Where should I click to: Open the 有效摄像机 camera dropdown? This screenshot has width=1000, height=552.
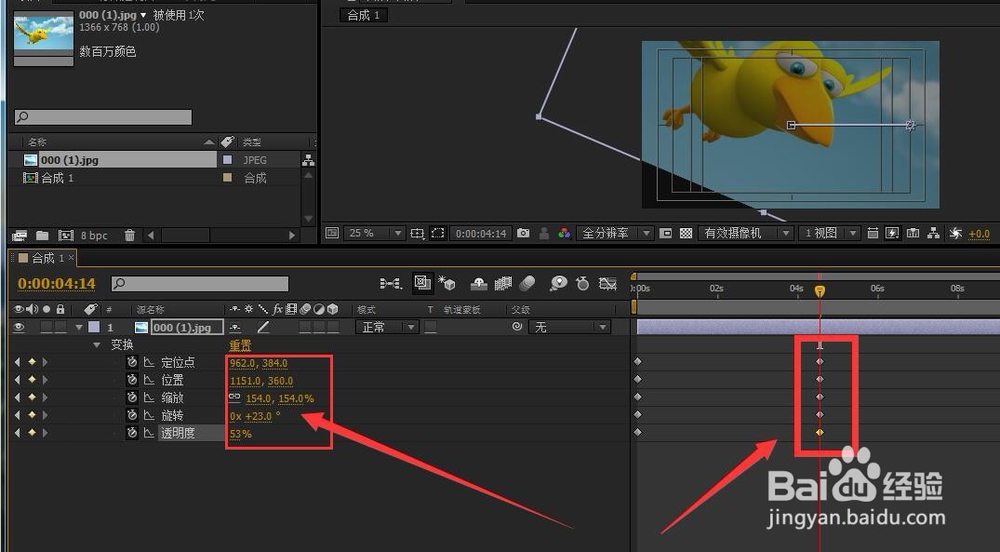[x=746, y=233]
